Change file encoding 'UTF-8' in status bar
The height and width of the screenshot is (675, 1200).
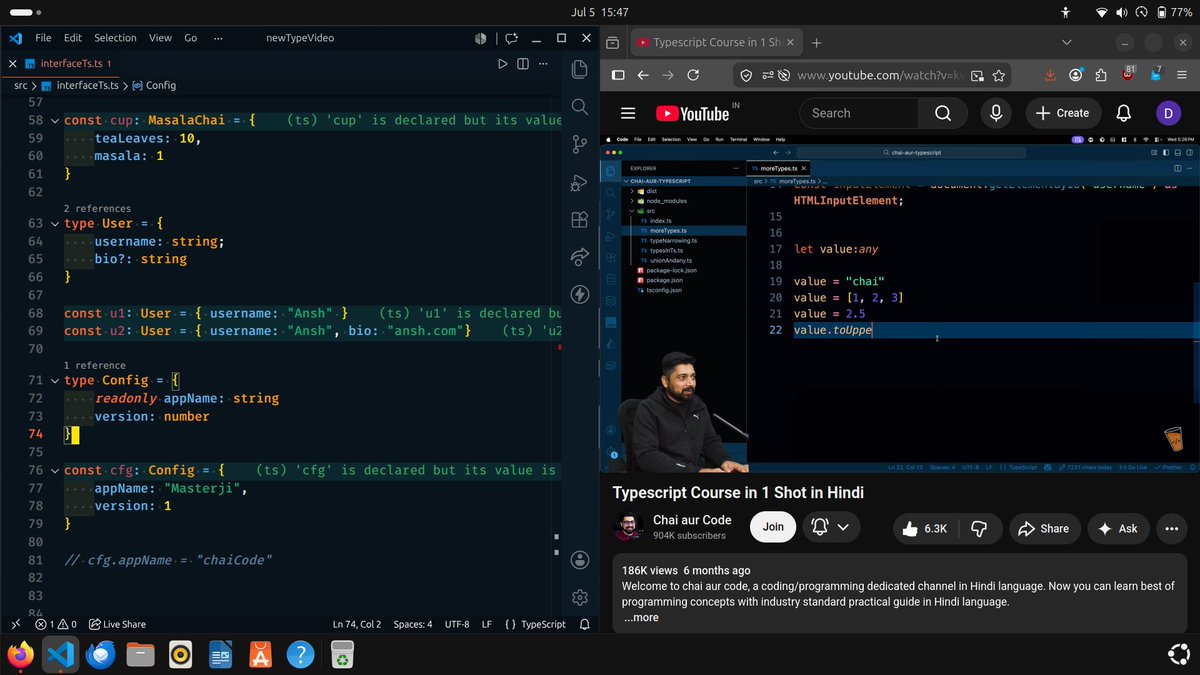pos(457,624)
